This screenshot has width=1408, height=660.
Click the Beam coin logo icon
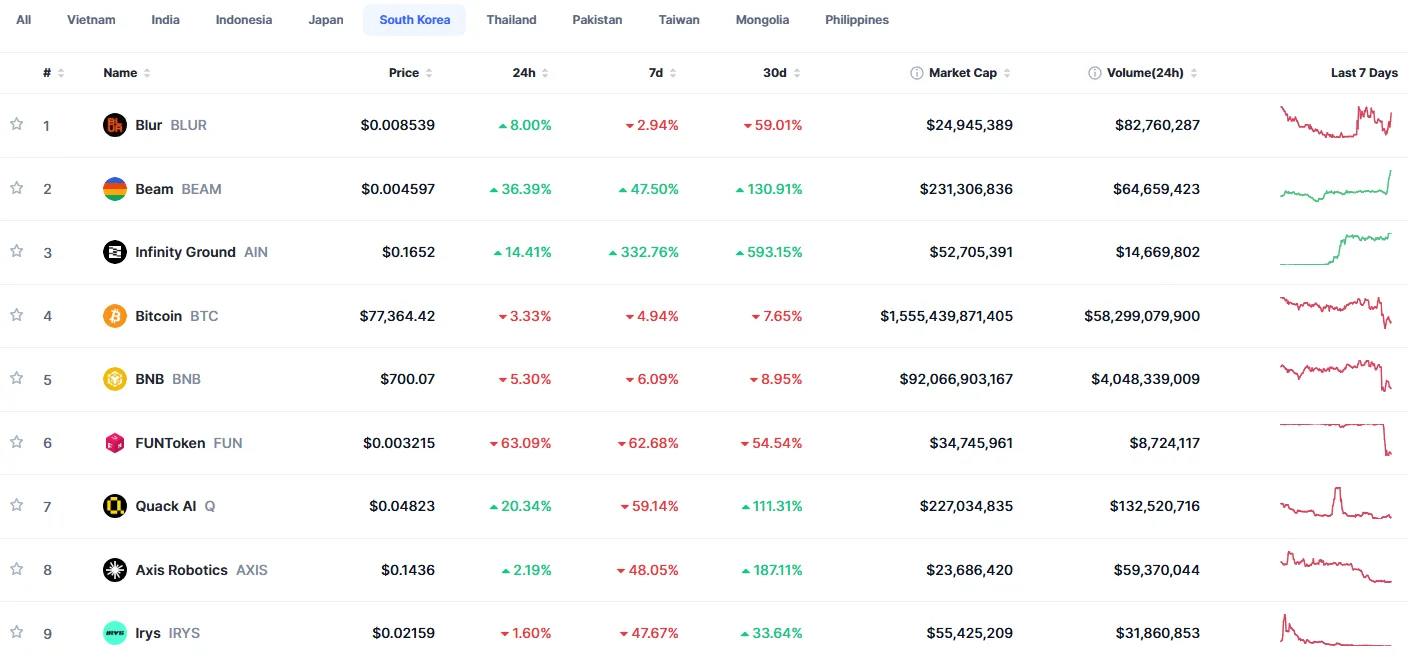[115, 189]
